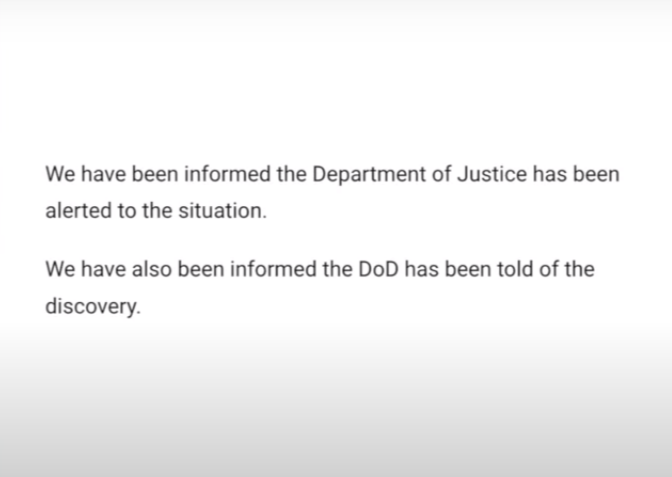This screenshot has width=672, height=477.
Task: Click "informed" before "the Department"
Action: coord(228,174)
